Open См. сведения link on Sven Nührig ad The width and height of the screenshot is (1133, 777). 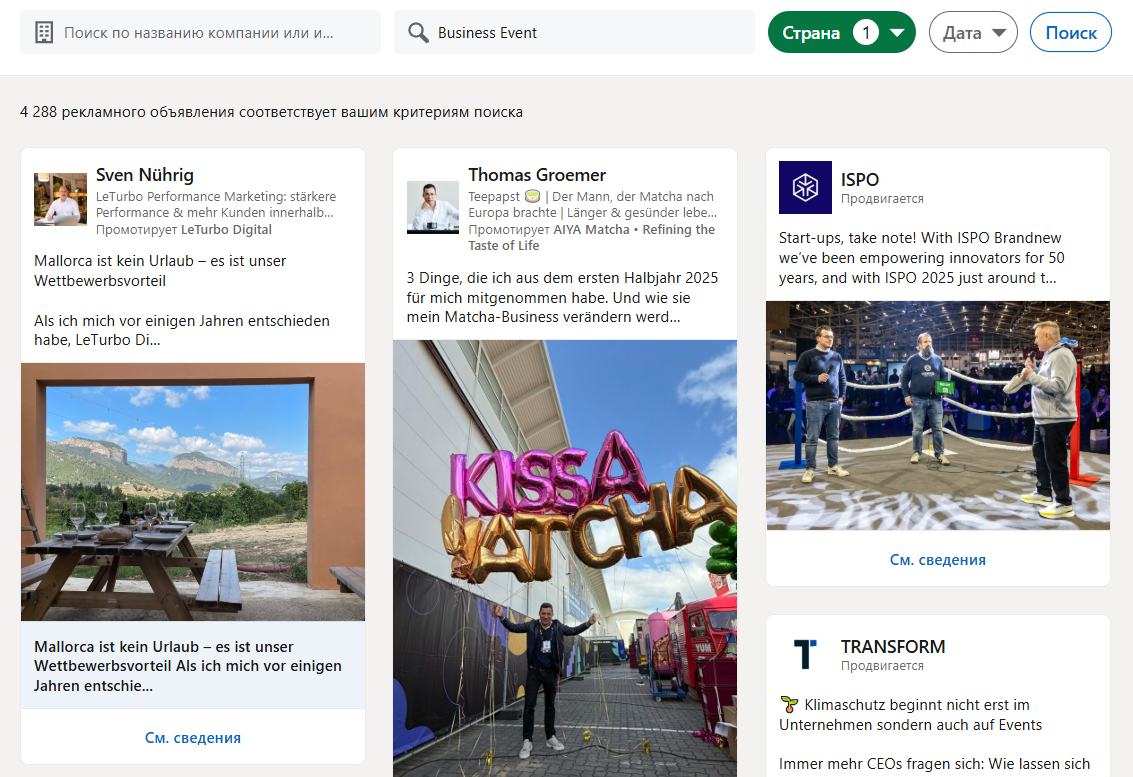tap(193, 738)
